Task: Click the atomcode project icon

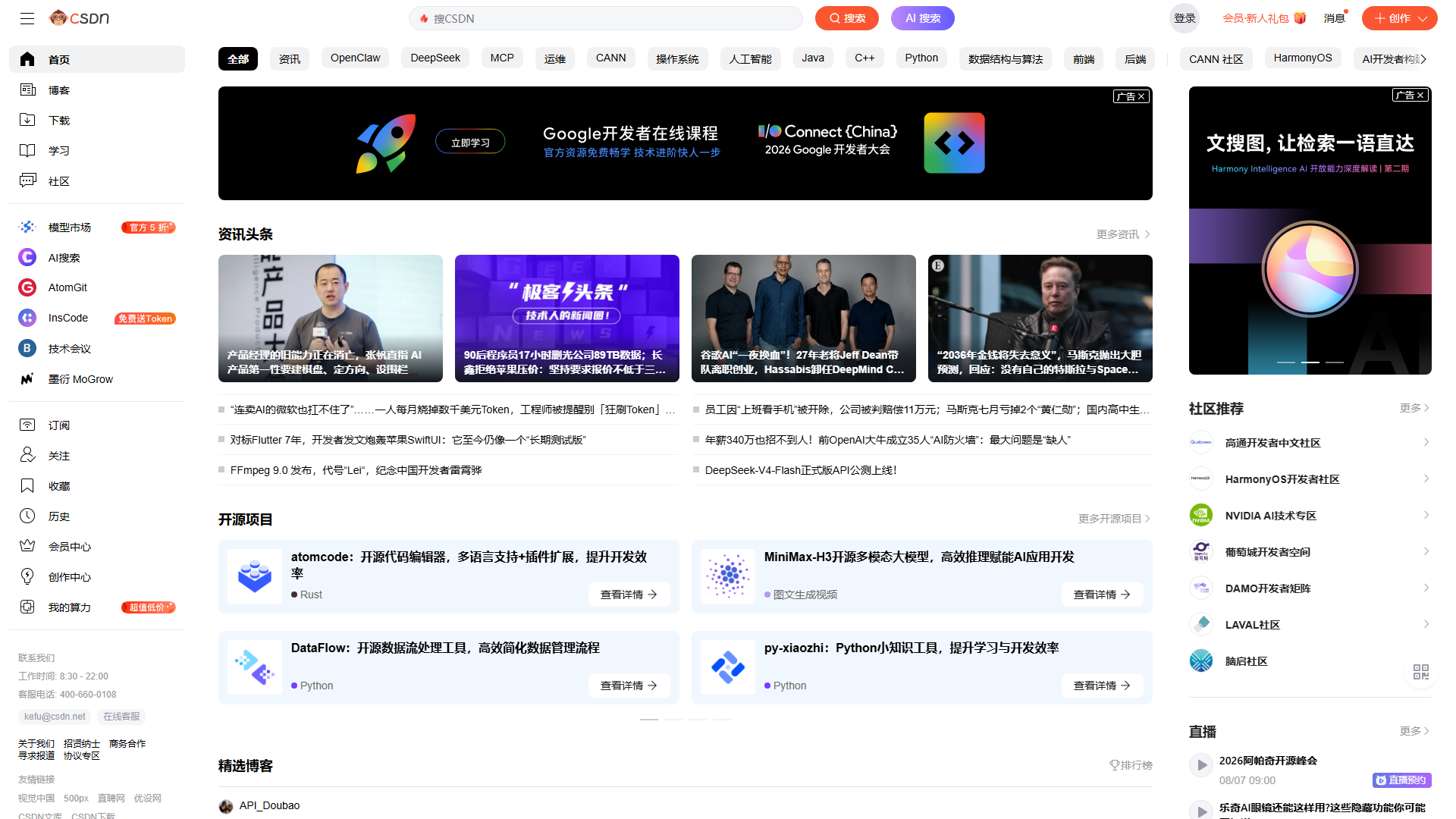Action: coord(255,576)
